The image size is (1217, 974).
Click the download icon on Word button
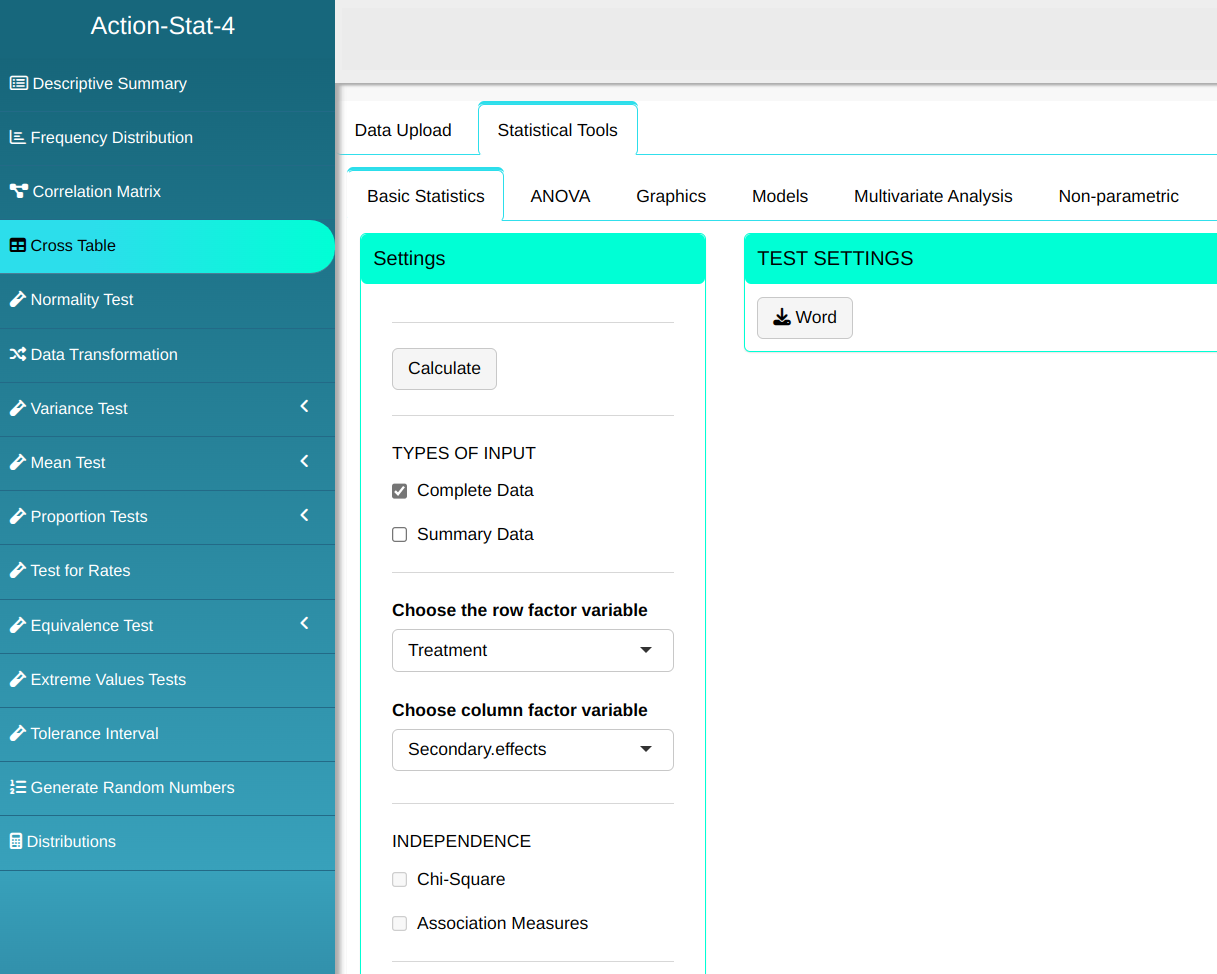(782, 318)
